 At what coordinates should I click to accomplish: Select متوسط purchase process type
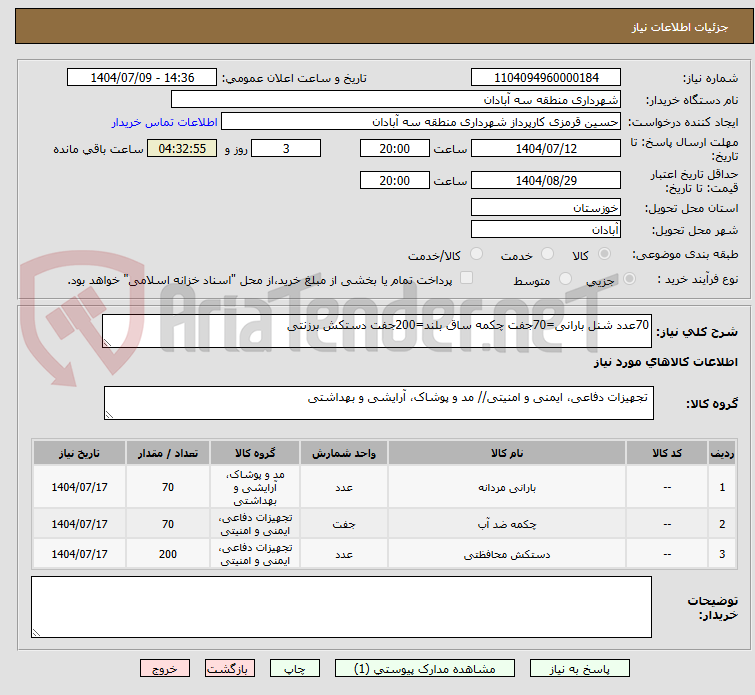click(567, 280)
